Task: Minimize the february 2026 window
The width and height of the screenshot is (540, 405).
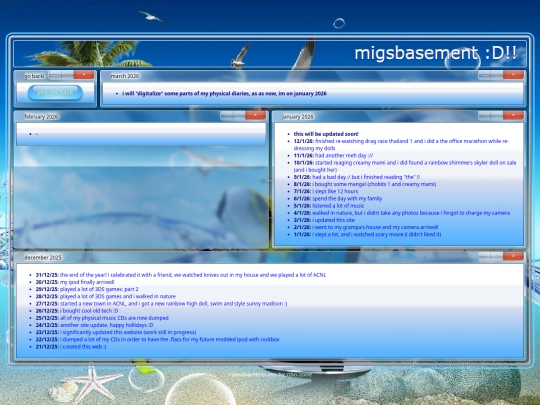Action: [x=226, y=116]
